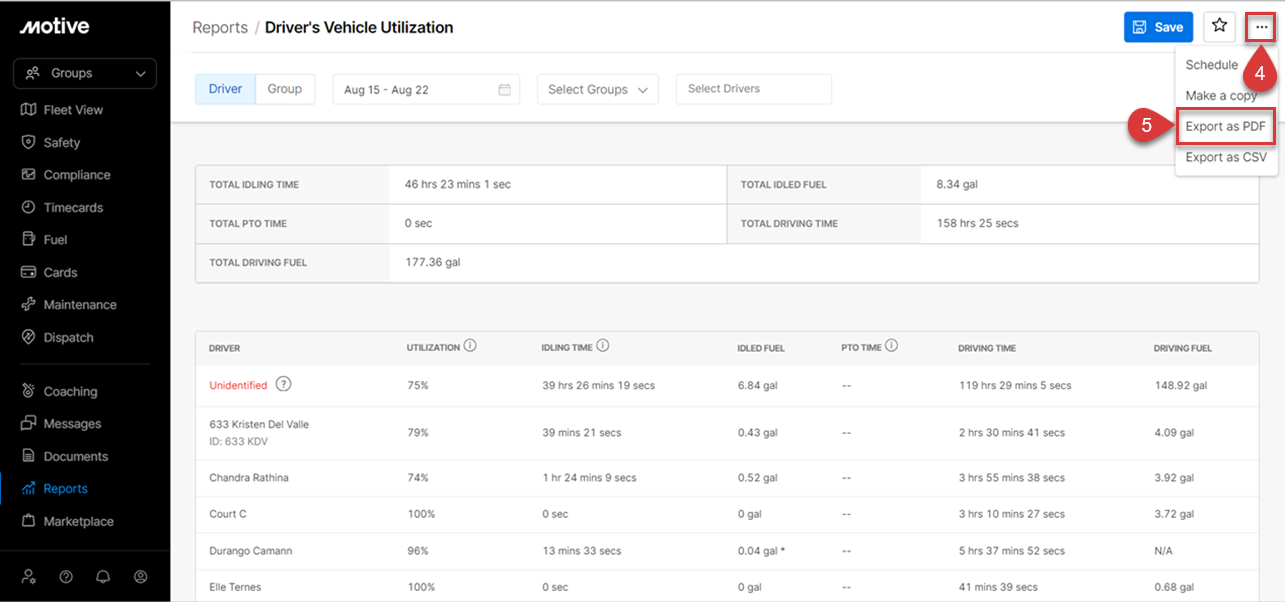1285x602 pixels.
Task: Click the Messages chat icon
Action: (28, 424)
